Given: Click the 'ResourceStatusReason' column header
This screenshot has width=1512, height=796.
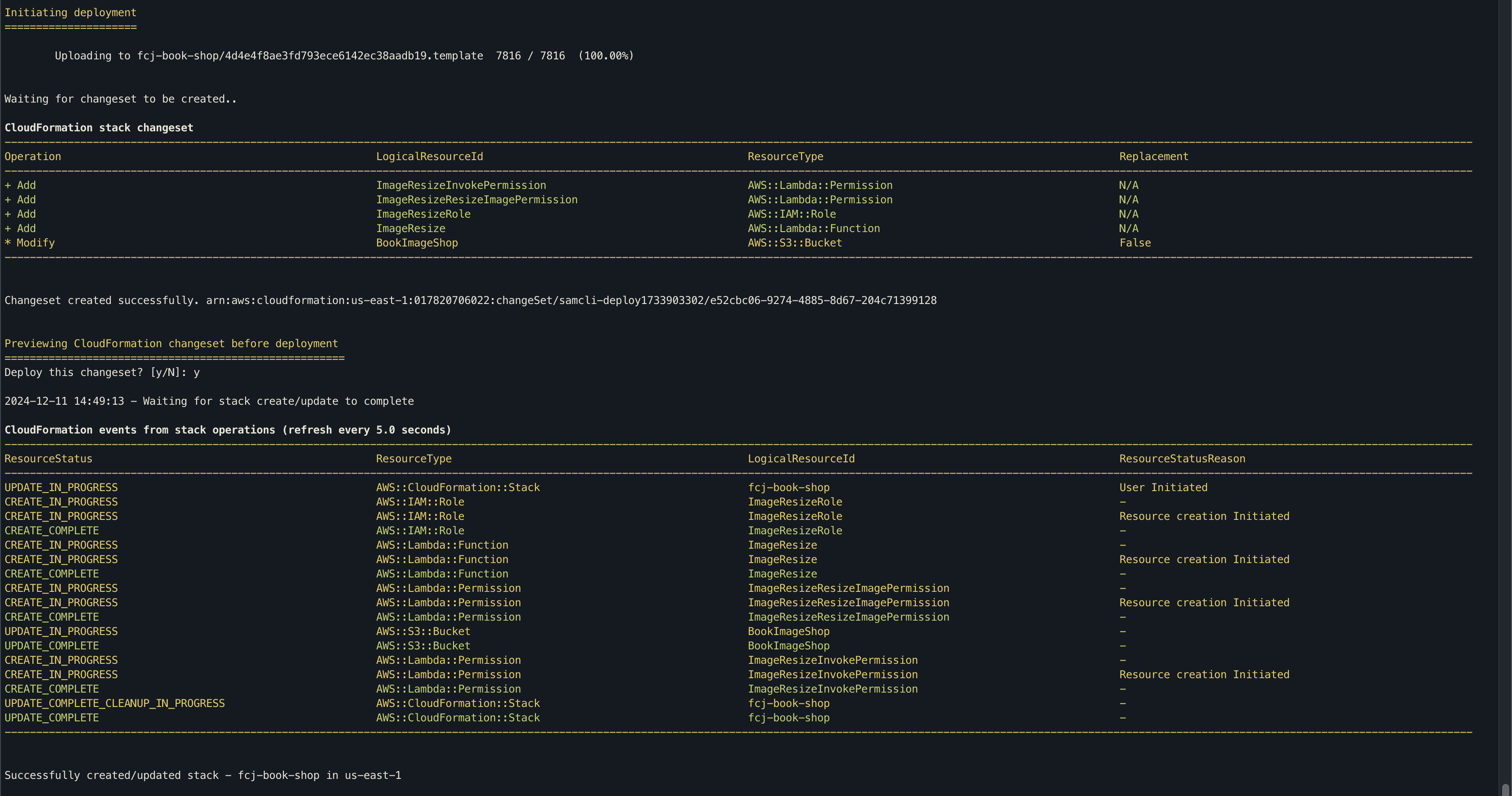Looking at the screenshot, I should tap(1182, 459).
